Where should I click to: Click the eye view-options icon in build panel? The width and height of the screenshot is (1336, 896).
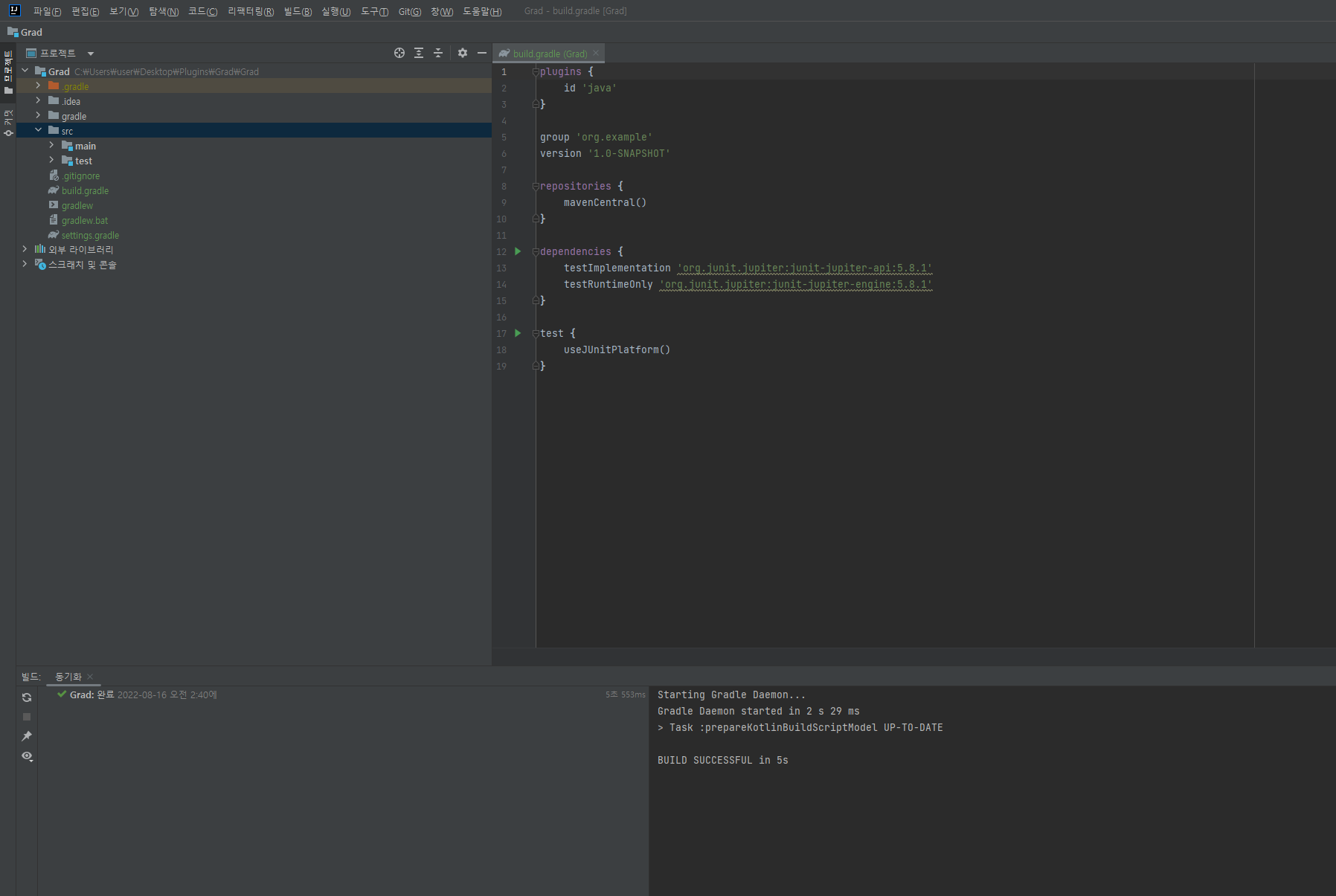[27, 756]
